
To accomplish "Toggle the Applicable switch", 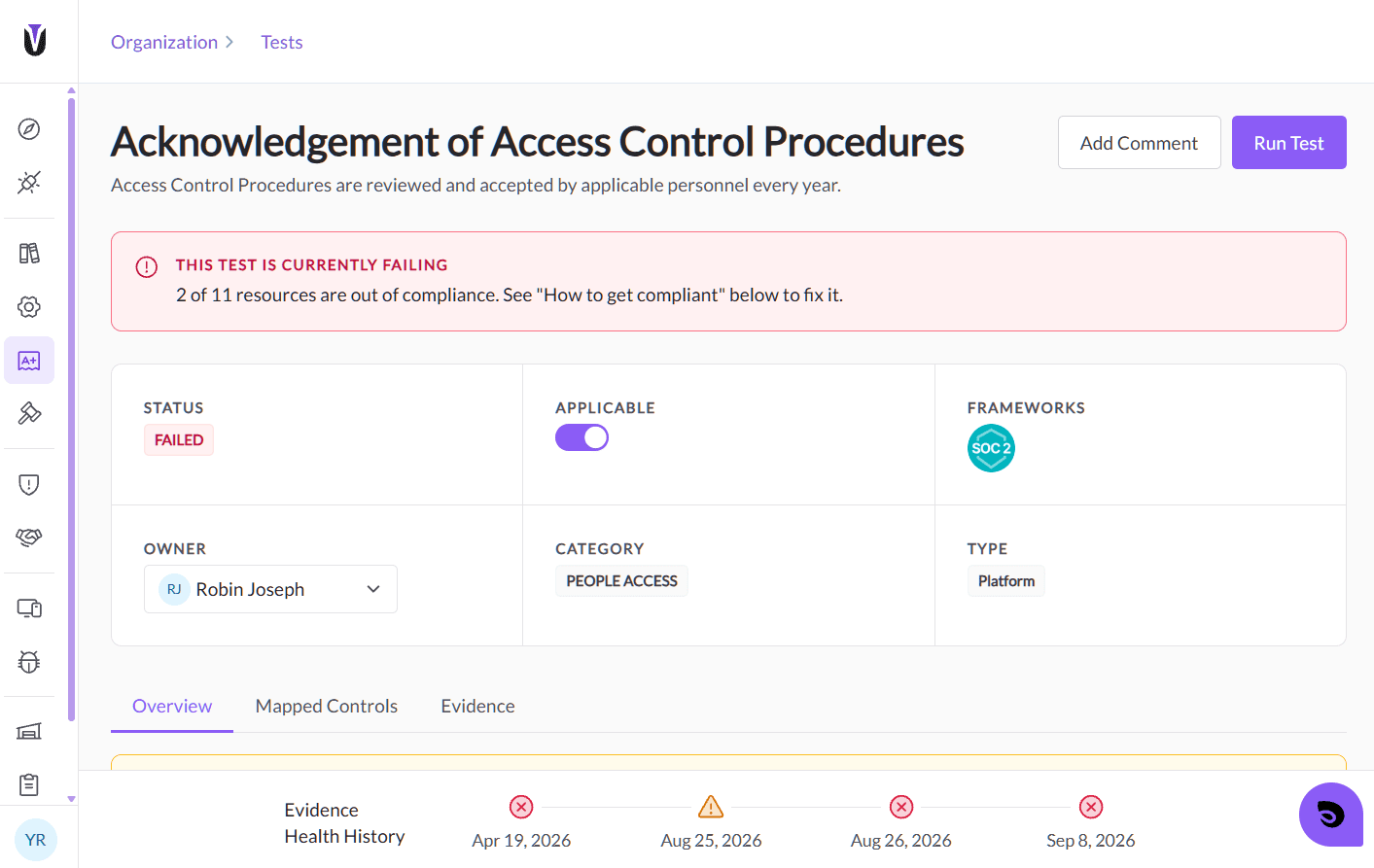I will [x=581, y=438].
